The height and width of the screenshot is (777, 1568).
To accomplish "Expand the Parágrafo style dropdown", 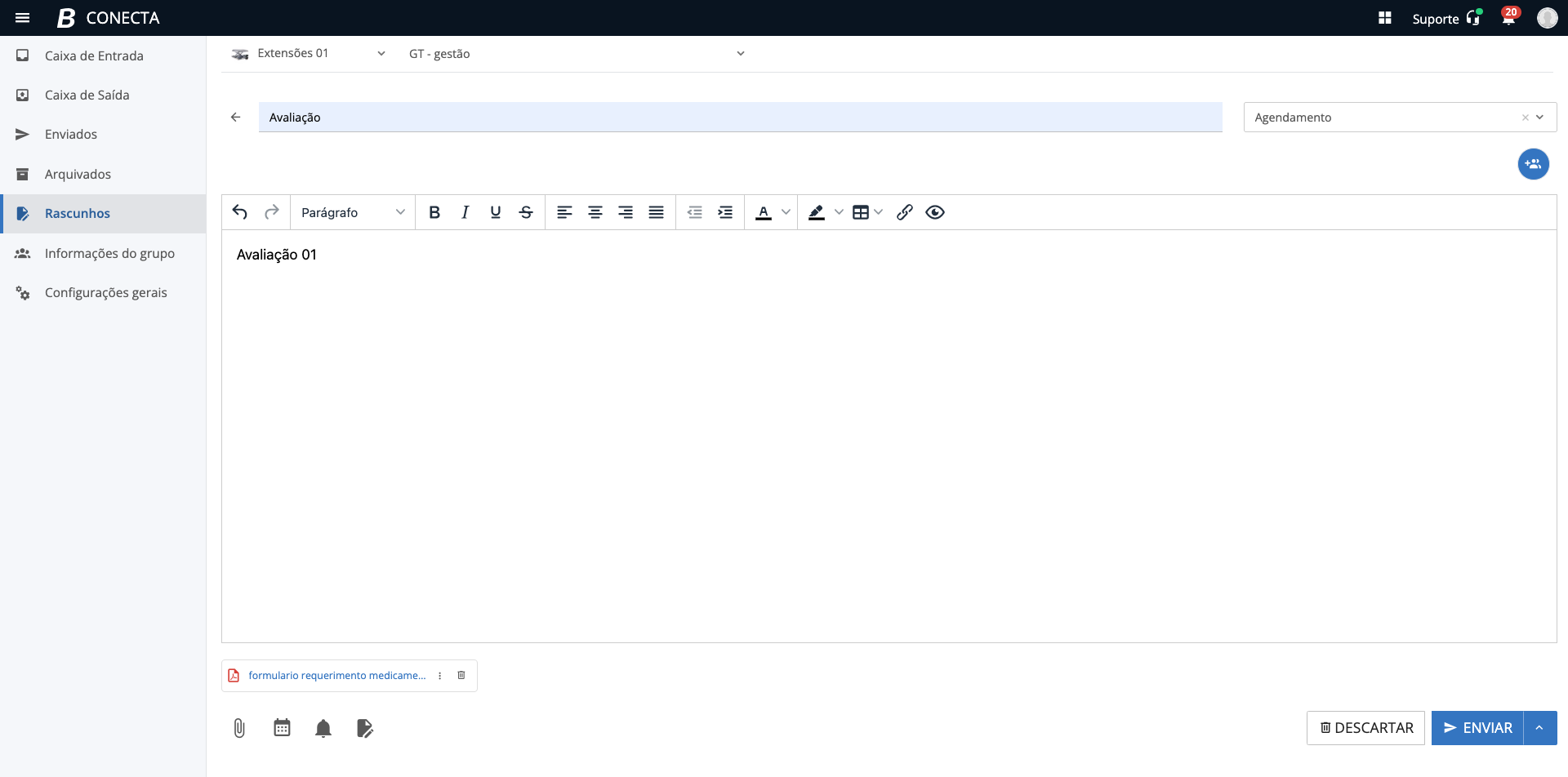I will coord(353,212).
